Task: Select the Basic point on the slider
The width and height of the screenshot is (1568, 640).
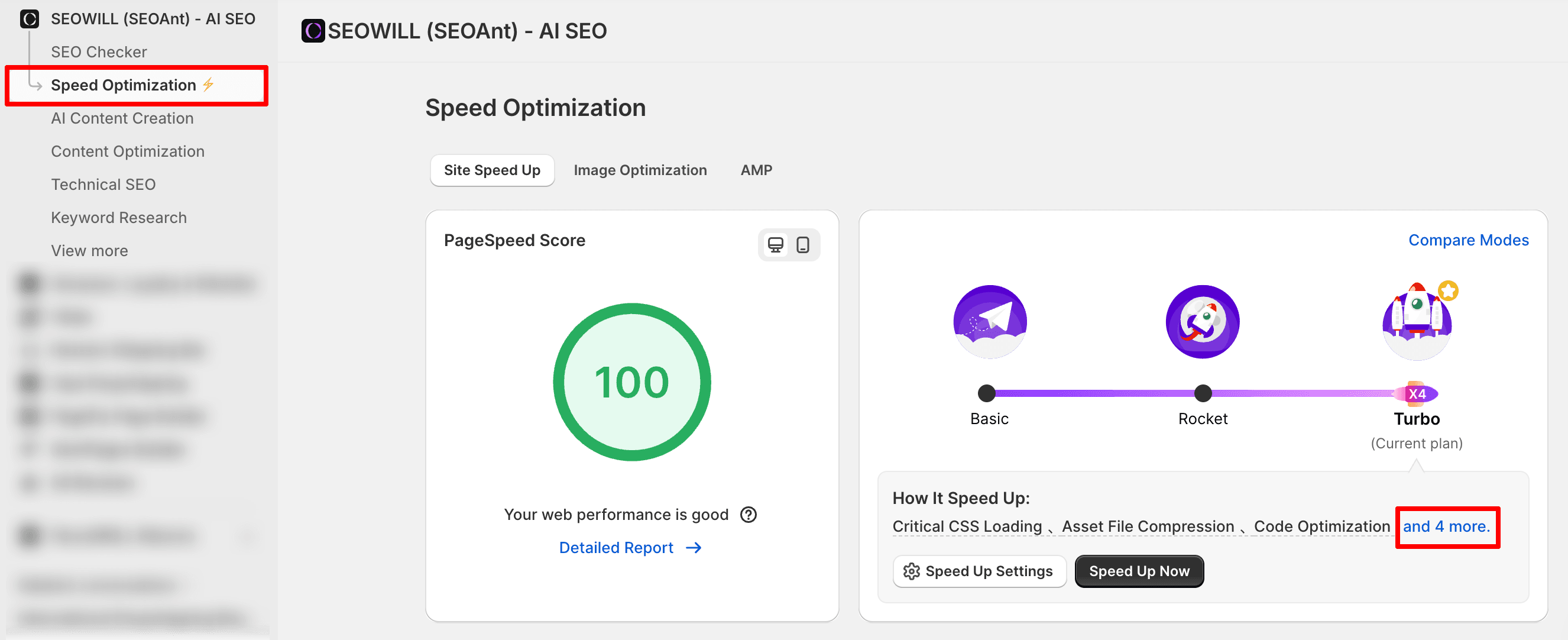Action: point(986,393)
